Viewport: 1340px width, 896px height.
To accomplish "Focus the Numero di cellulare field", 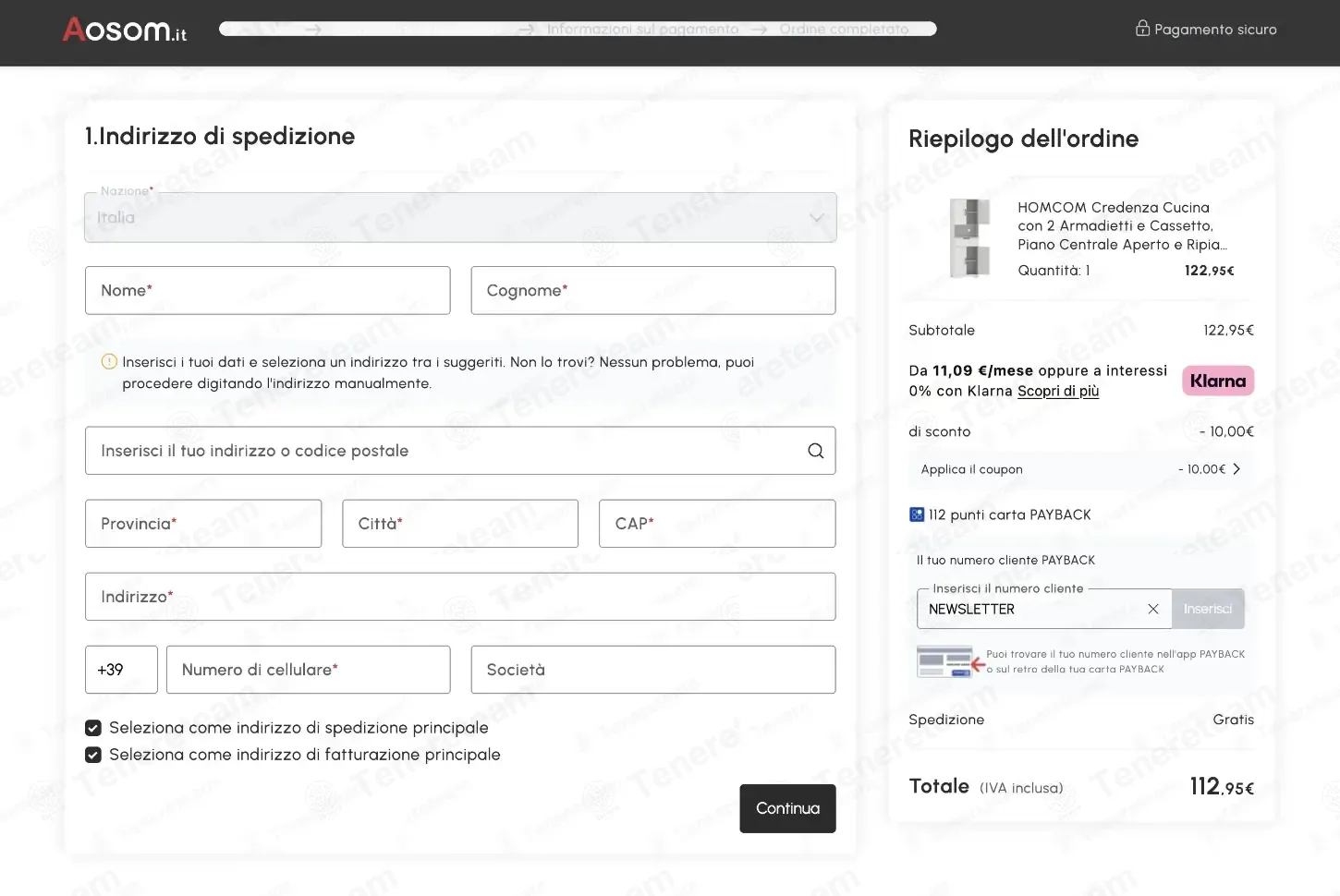I will [x=309, y=670].
